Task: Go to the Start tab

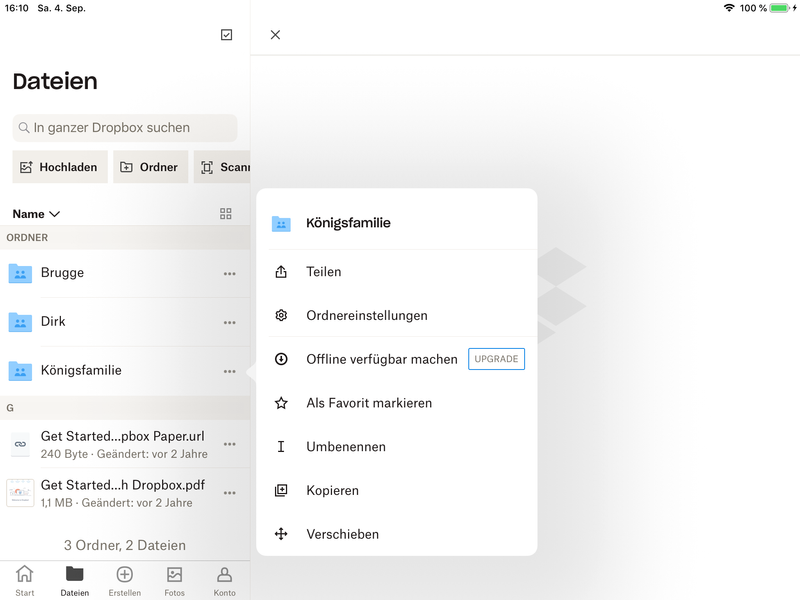Action: point(24,581)
